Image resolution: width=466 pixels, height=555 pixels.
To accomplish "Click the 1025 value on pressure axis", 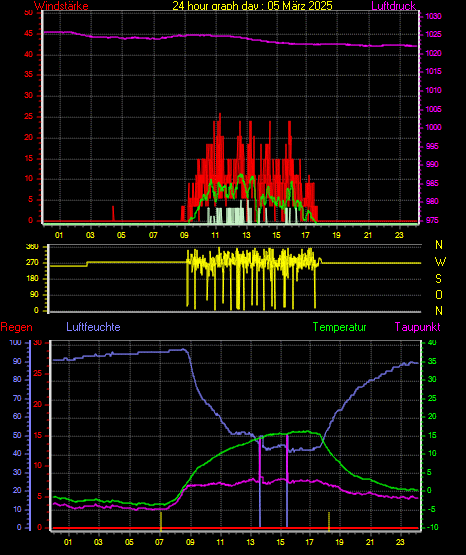I will 433,35.
